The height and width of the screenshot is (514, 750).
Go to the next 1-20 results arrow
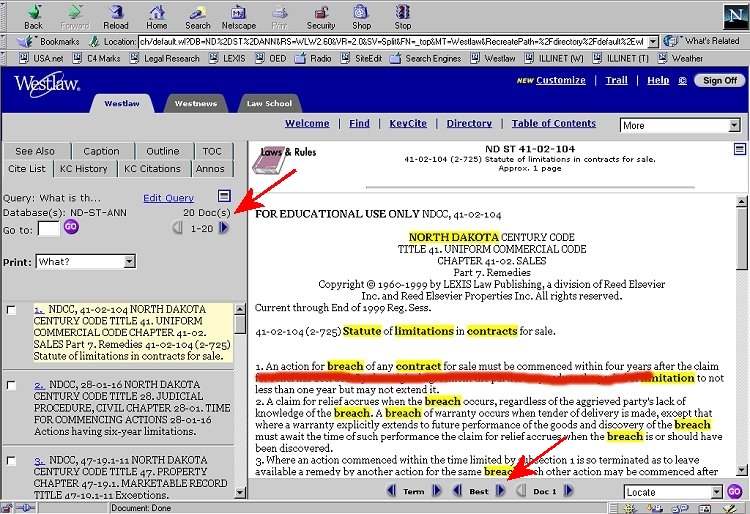pyautogui.click(x=223, y=228)
